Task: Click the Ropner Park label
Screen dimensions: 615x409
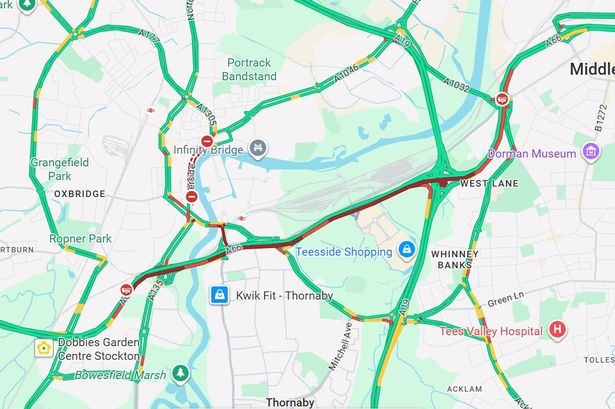Action: [80, 238]
